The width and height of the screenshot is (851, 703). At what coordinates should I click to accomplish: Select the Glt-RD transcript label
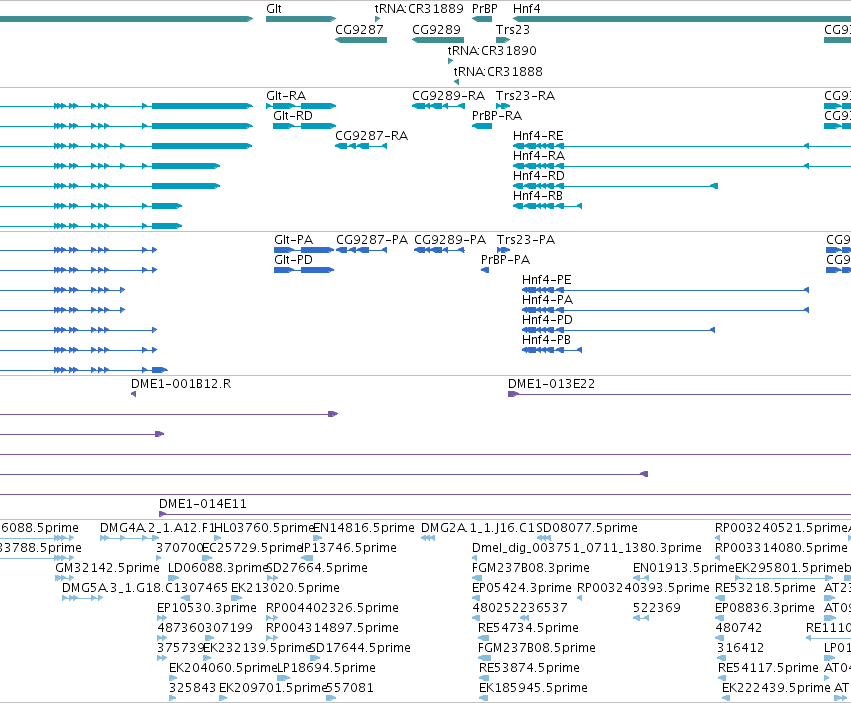coord(293,116)
